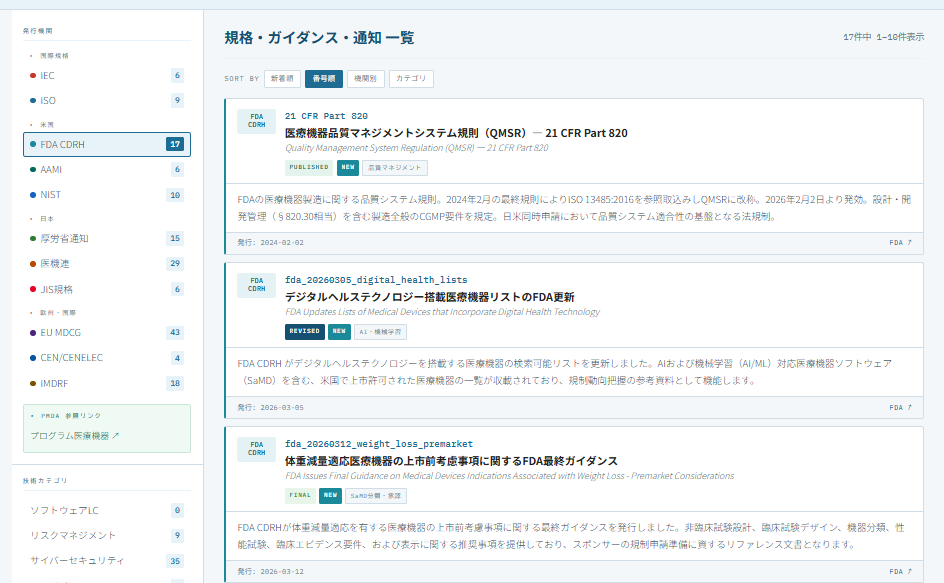This screenshot has height=583, width=944.
Task: Sort entries by 機関別
Action: [365, 79]
